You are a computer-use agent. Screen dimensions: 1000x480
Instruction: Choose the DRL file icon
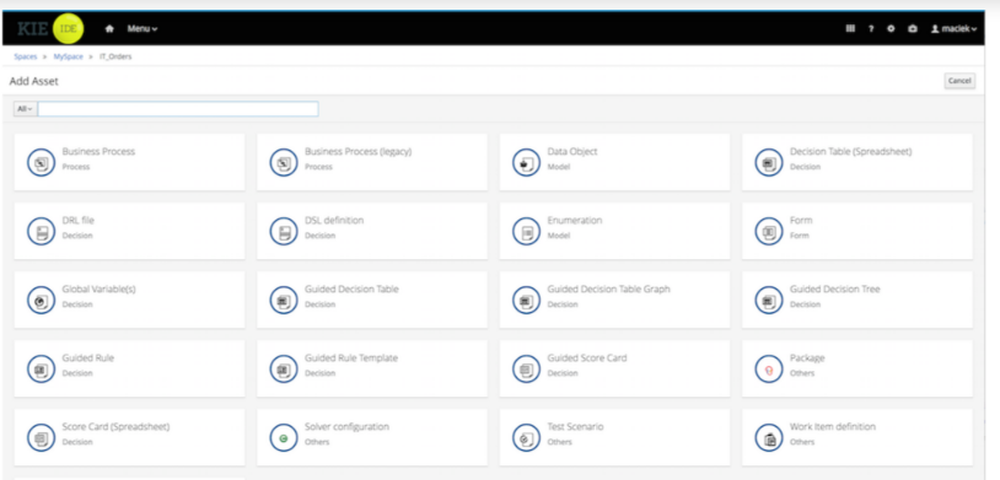click(41, 231)
